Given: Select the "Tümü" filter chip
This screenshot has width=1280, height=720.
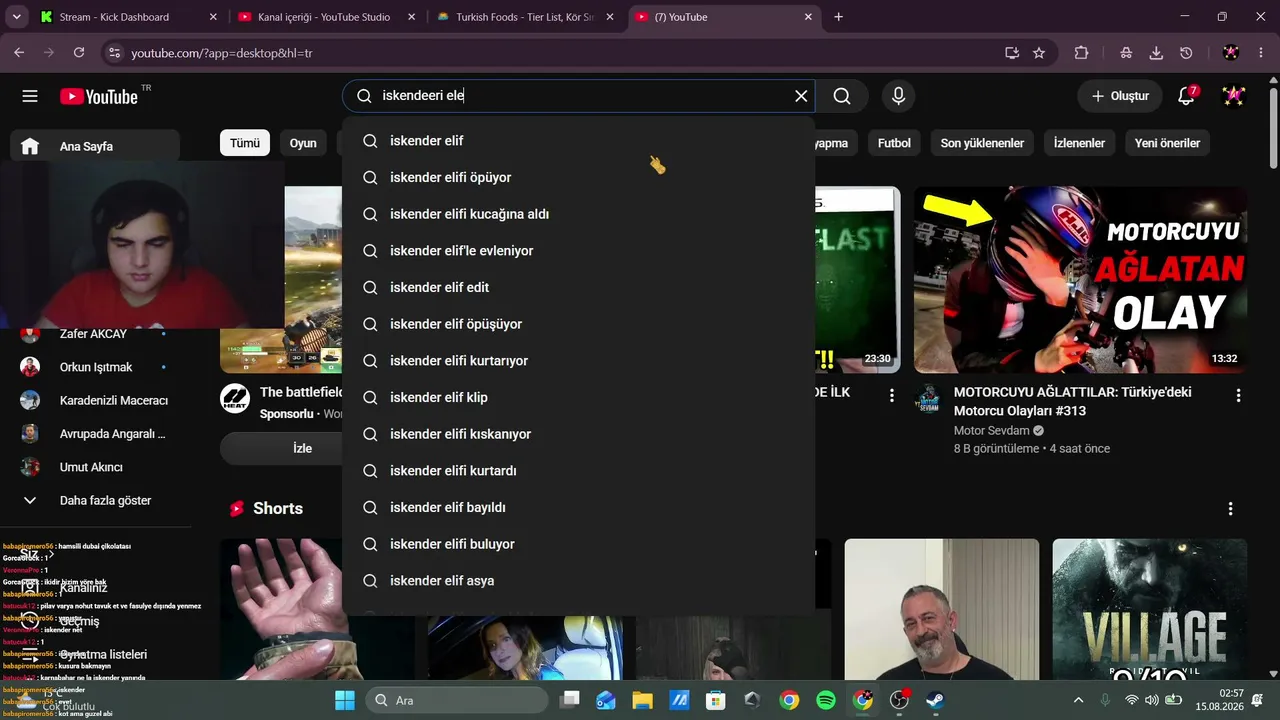Looking at the screenshot, I should pyautogui.click(x=245, y=143).
